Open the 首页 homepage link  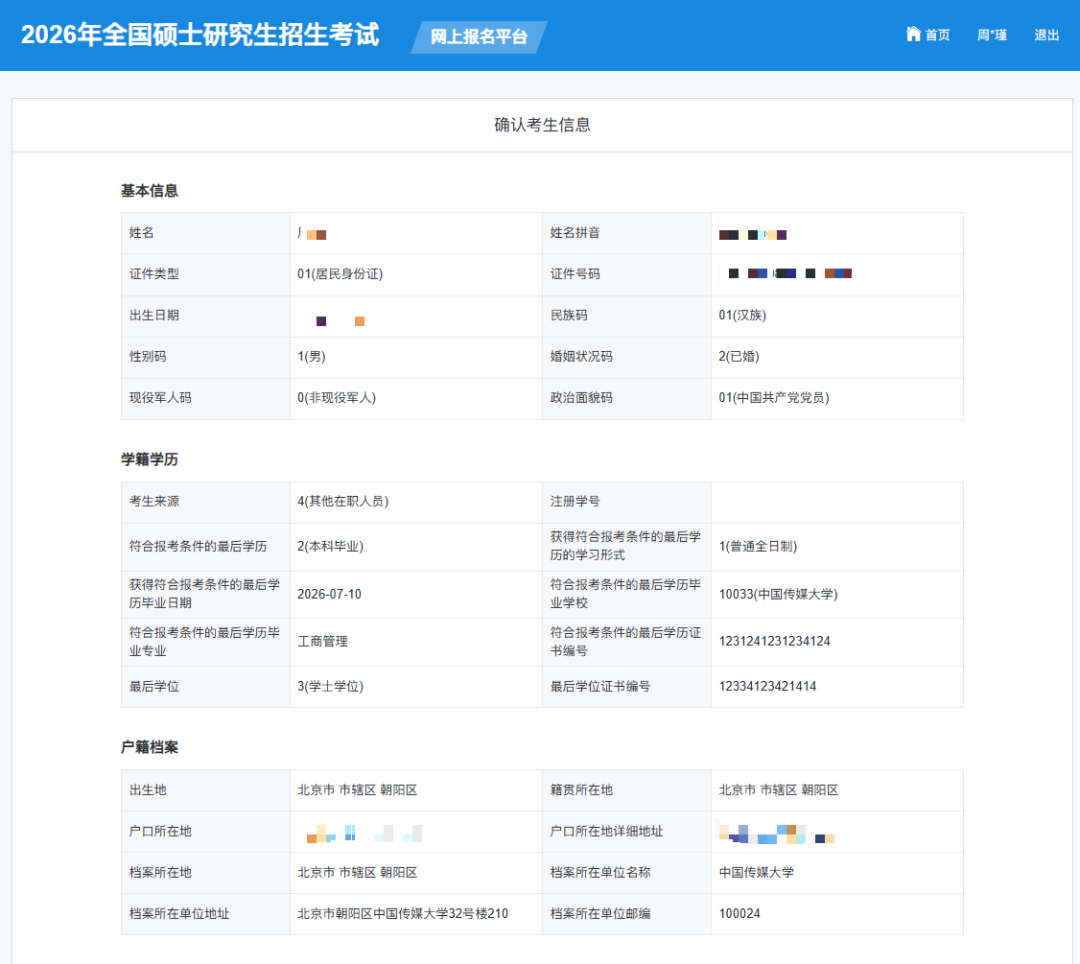click(934, 34)
